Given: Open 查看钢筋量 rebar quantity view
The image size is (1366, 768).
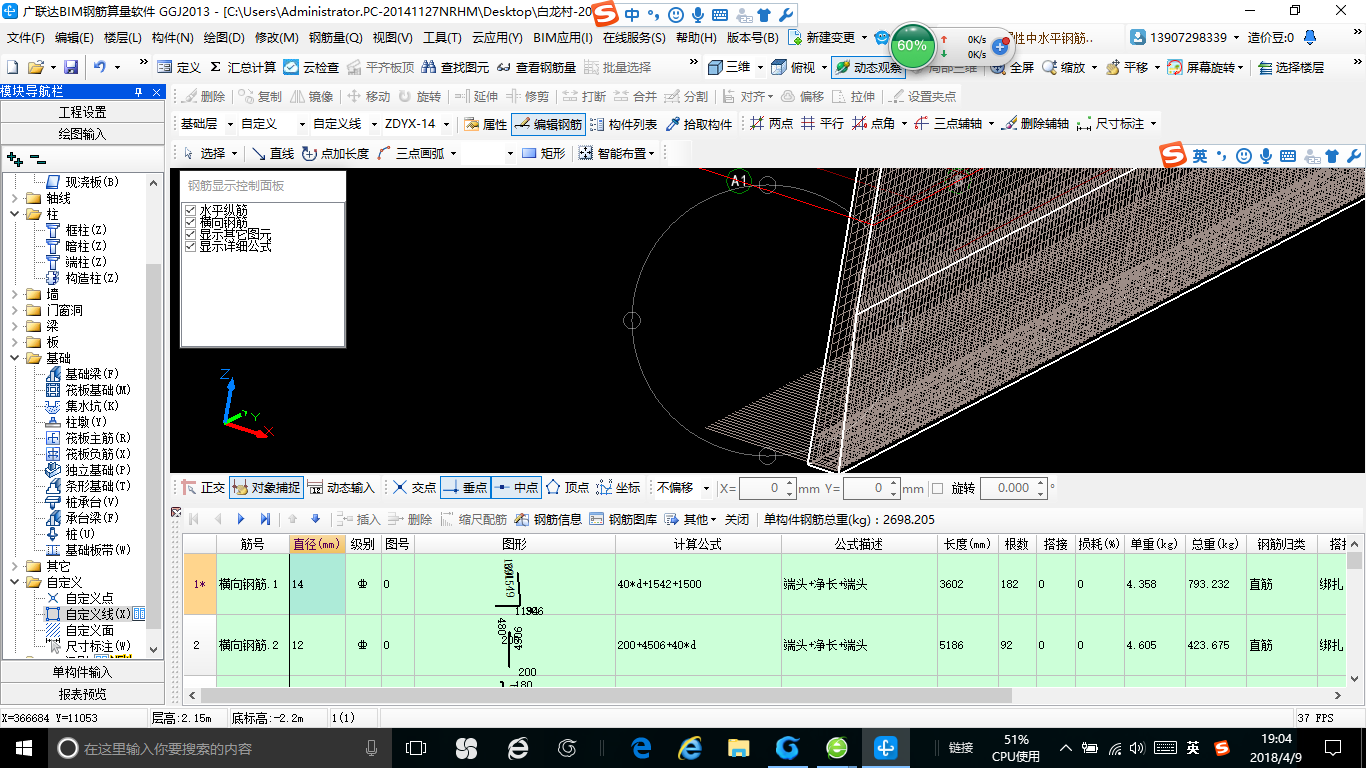Looking at the screenshot, I should (x=536, y=67).
